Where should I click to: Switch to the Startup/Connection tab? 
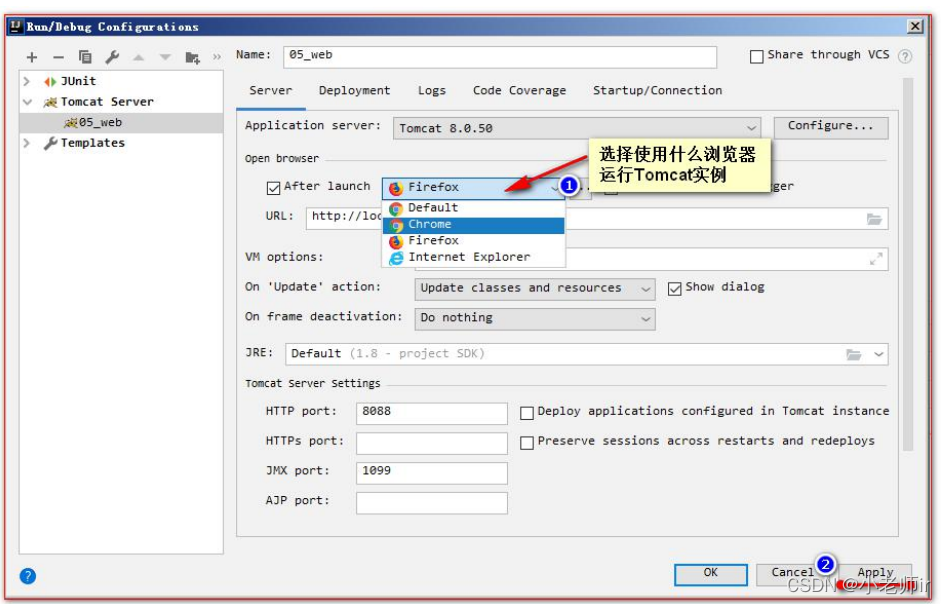(x=657, y=91)
